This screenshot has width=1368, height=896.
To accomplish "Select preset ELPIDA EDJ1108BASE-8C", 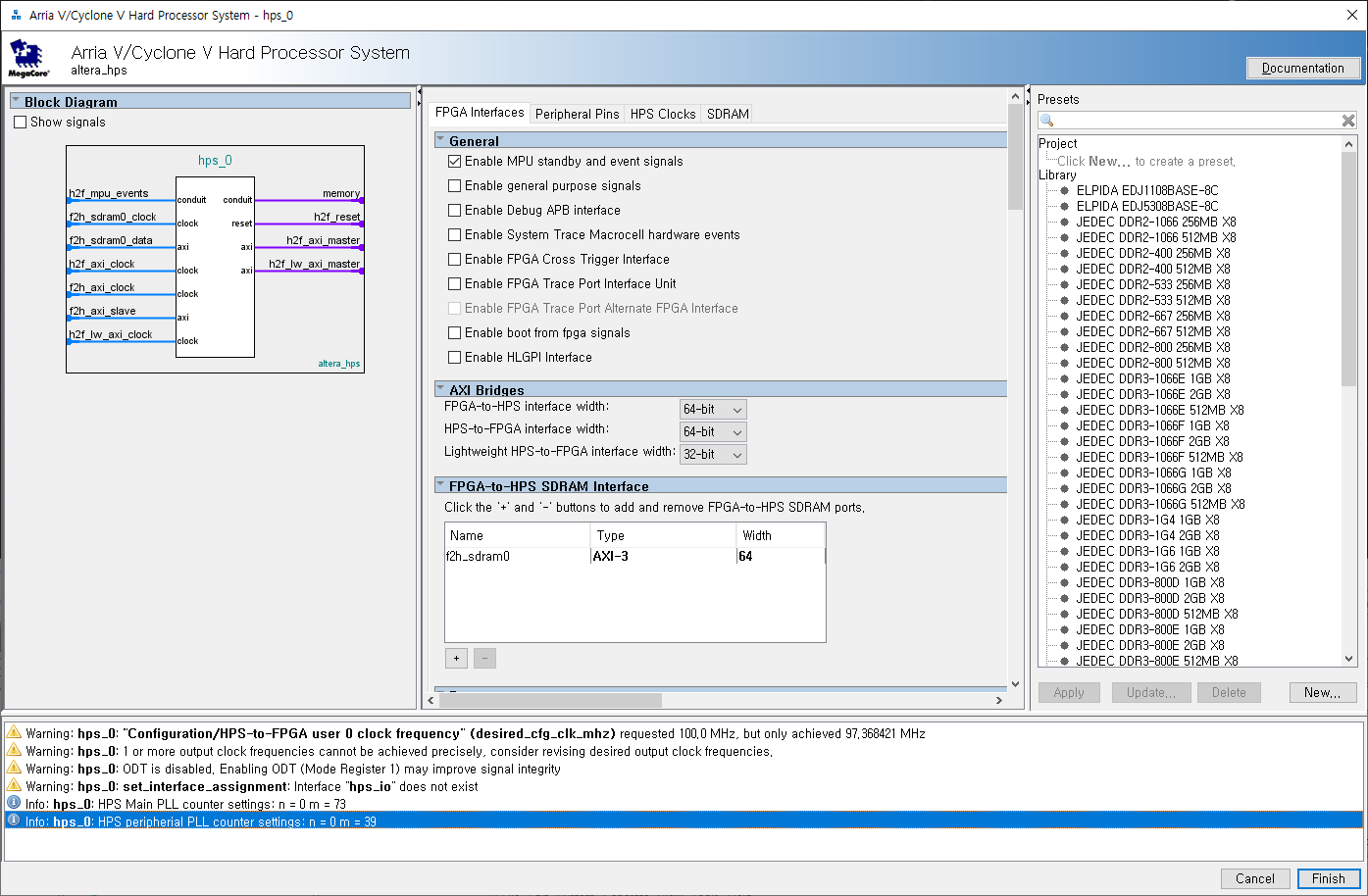I will (x=1146, y=190).
